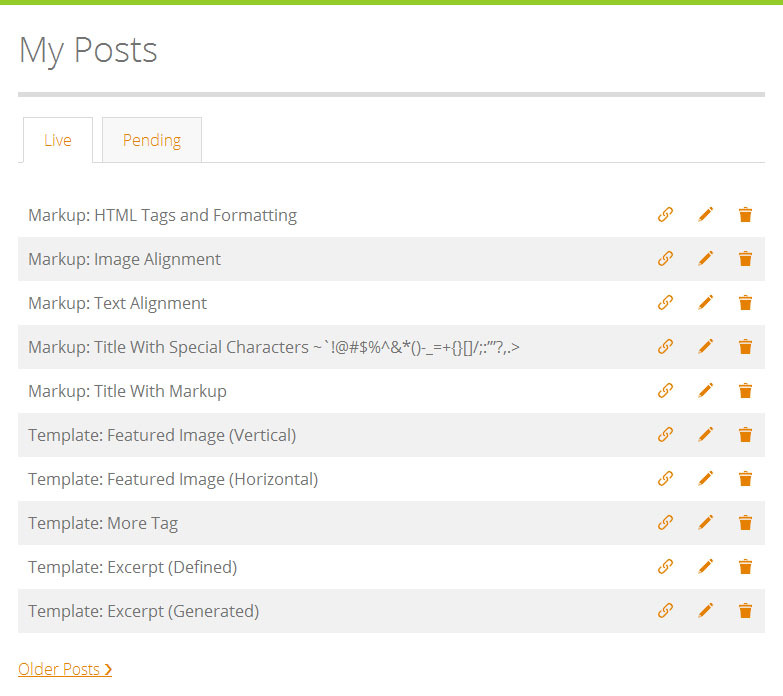The image size is (783, 696).
Task: Open link for Template: More Tag
Action: (x=665, y=522)
